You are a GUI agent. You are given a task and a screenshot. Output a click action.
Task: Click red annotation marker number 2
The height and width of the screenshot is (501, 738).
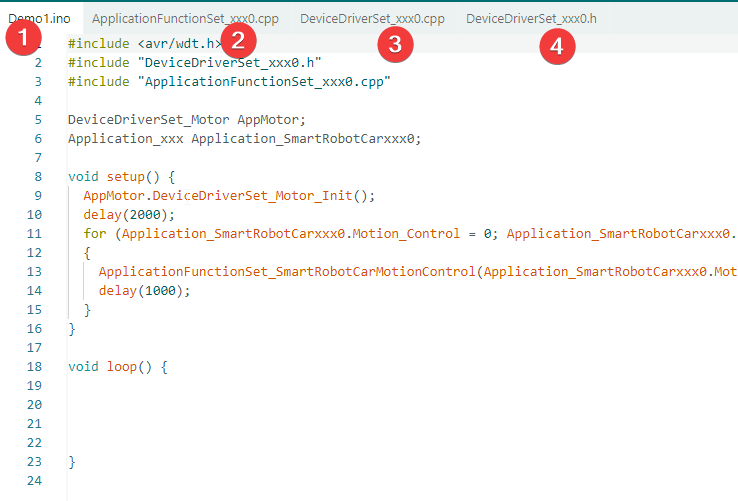pyautogui.click(x=238, y=40)
